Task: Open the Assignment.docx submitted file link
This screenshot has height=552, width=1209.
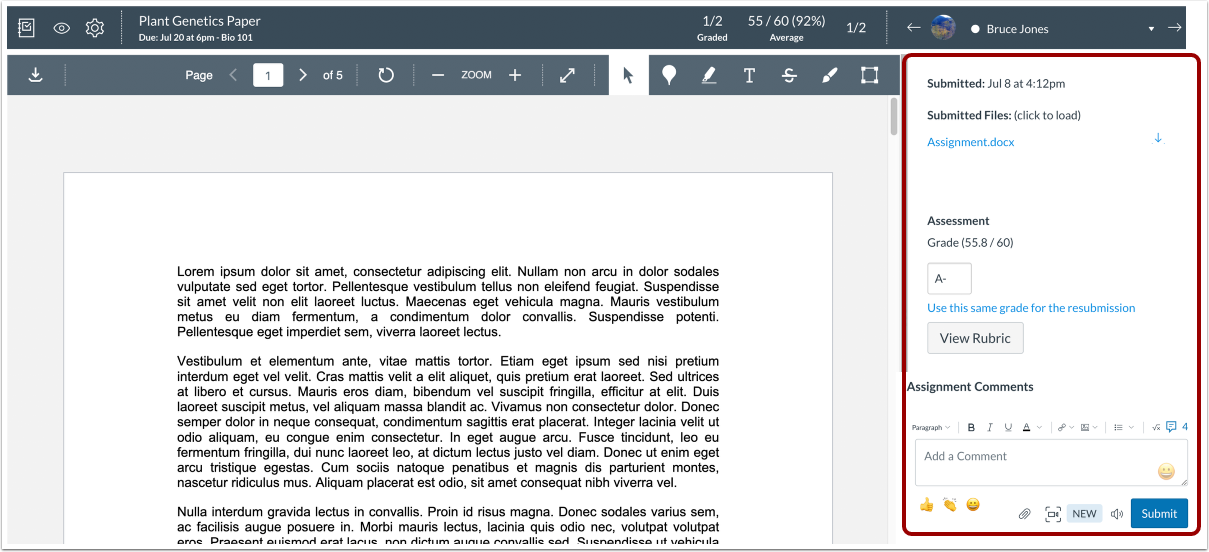Action: point(970,142)
